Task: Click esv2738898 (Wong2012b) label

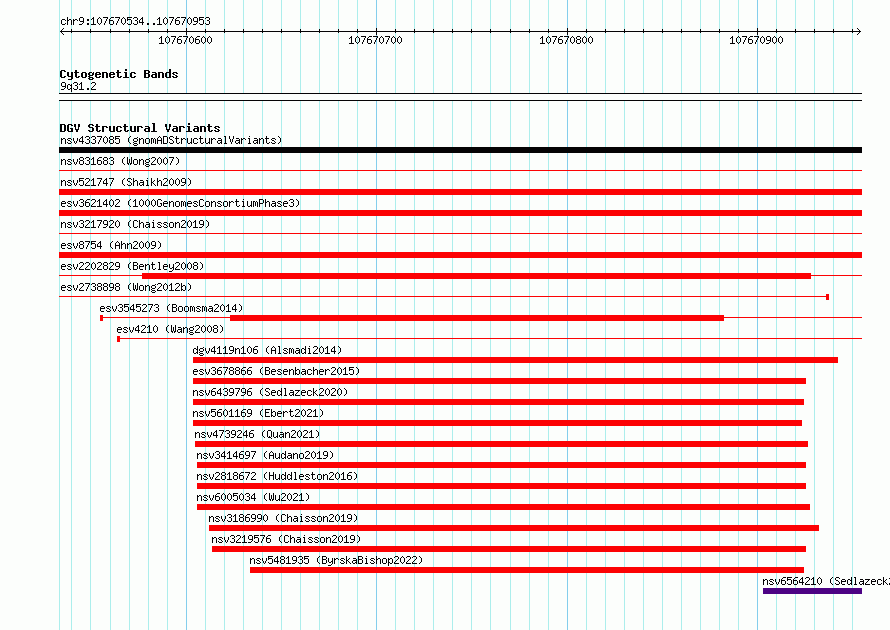Action: [126, 287]
